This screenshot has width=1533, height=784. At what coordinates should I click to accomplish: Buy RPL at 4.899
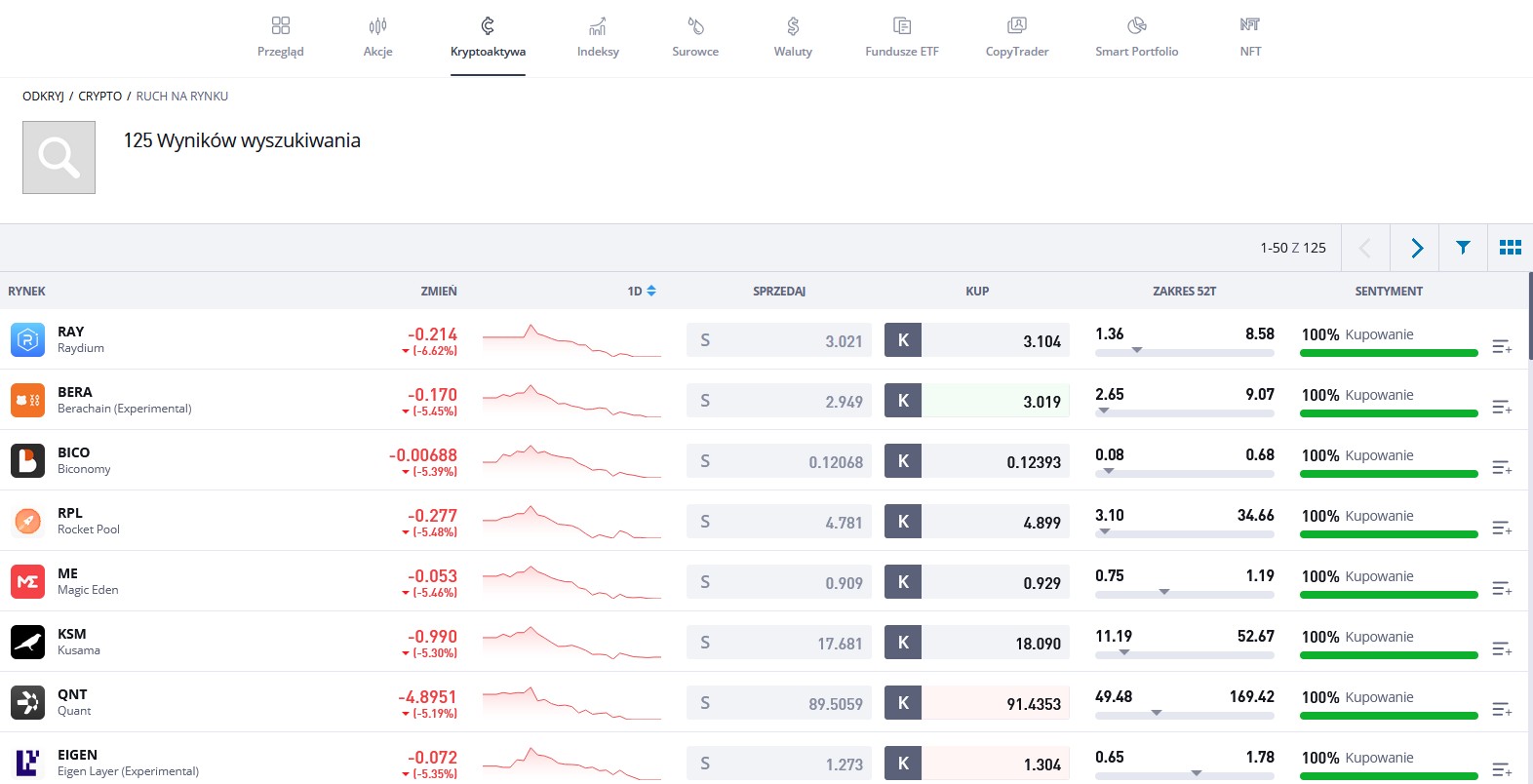click(x=977, y=522)
